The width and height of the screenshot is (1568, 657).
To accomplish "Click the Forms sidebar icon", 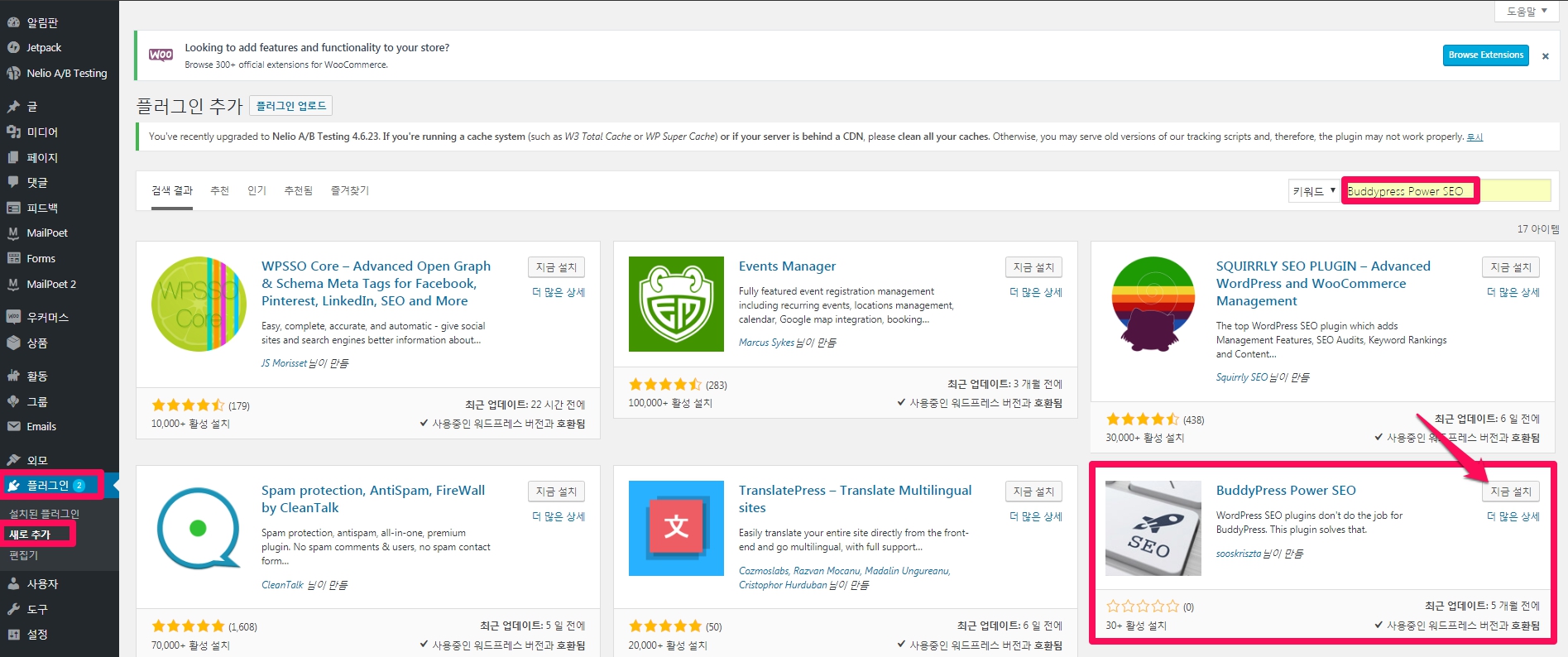I will [13, 258].
